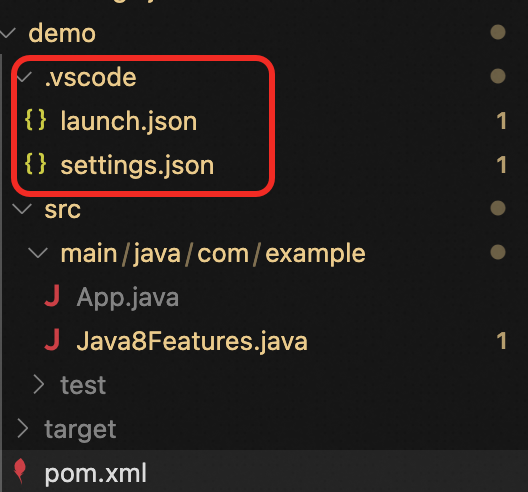
Task: Collapse the src folder chevron
Action: click(22, 208)
